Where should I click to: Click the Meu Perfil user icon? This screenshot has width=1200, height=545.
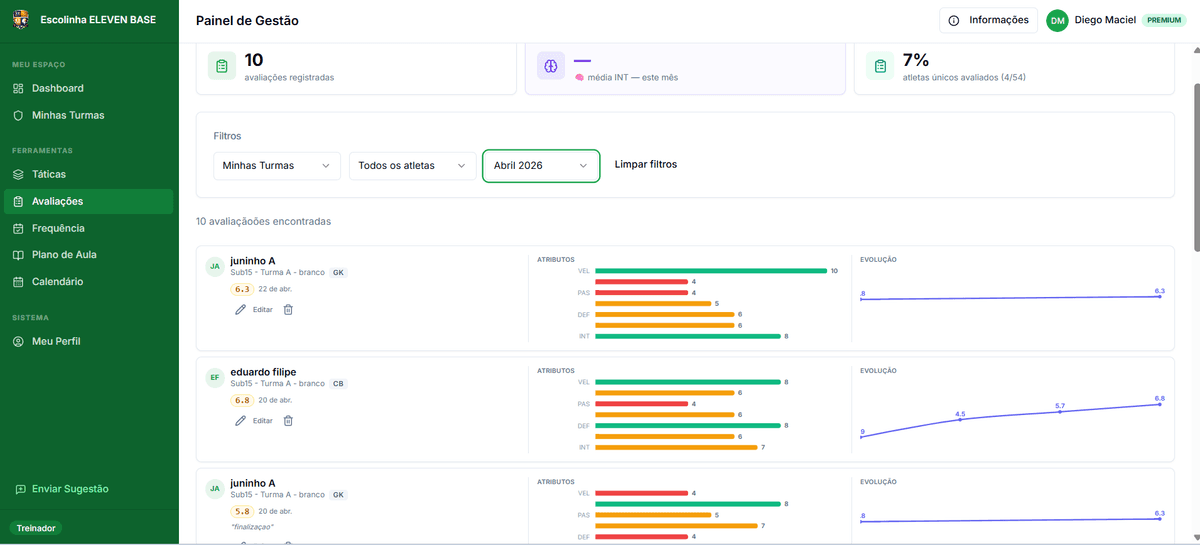18,341
